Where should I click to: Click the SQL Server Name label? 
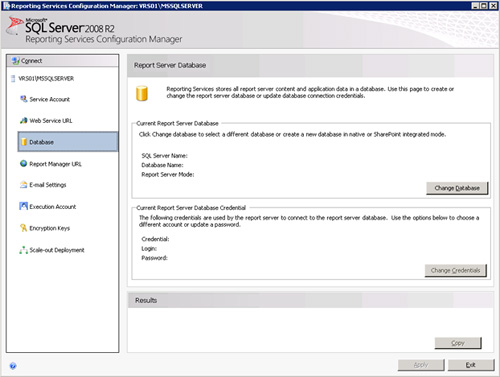164,156
